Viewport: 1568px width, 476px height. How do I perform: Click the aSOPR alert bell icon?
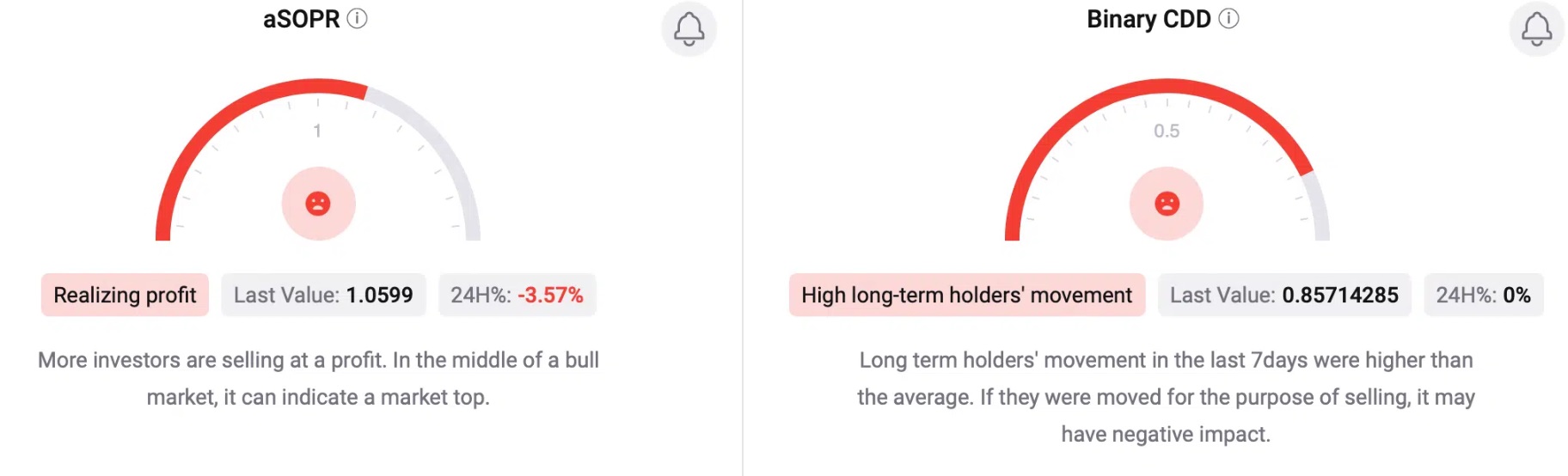(689, 29)
